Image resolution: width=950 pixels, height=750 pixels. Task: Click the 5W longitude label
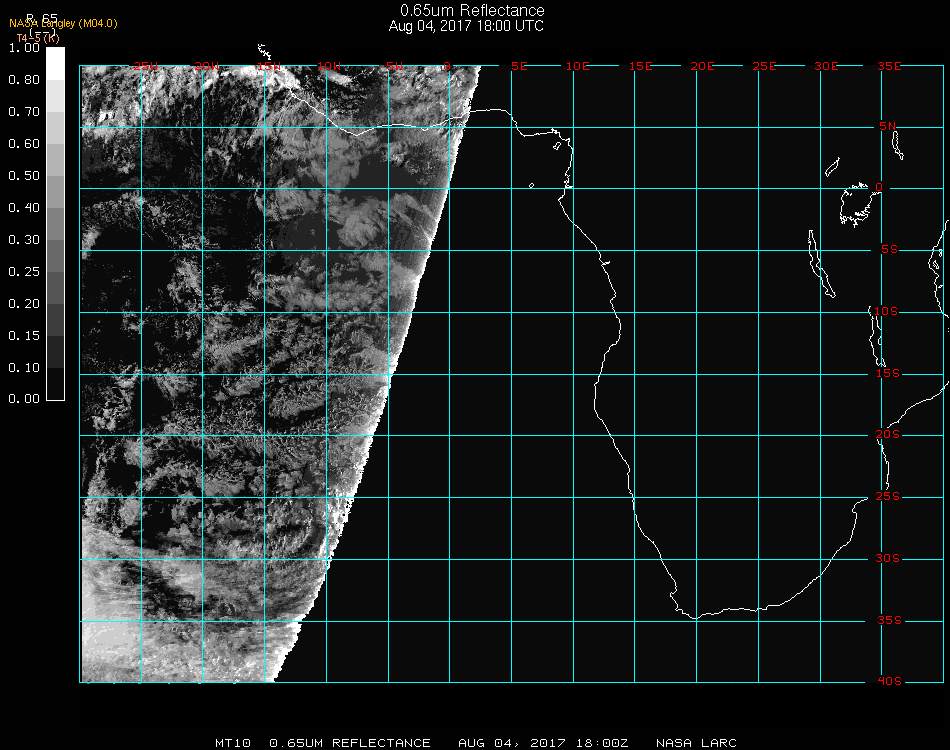(x=395, y=66)
